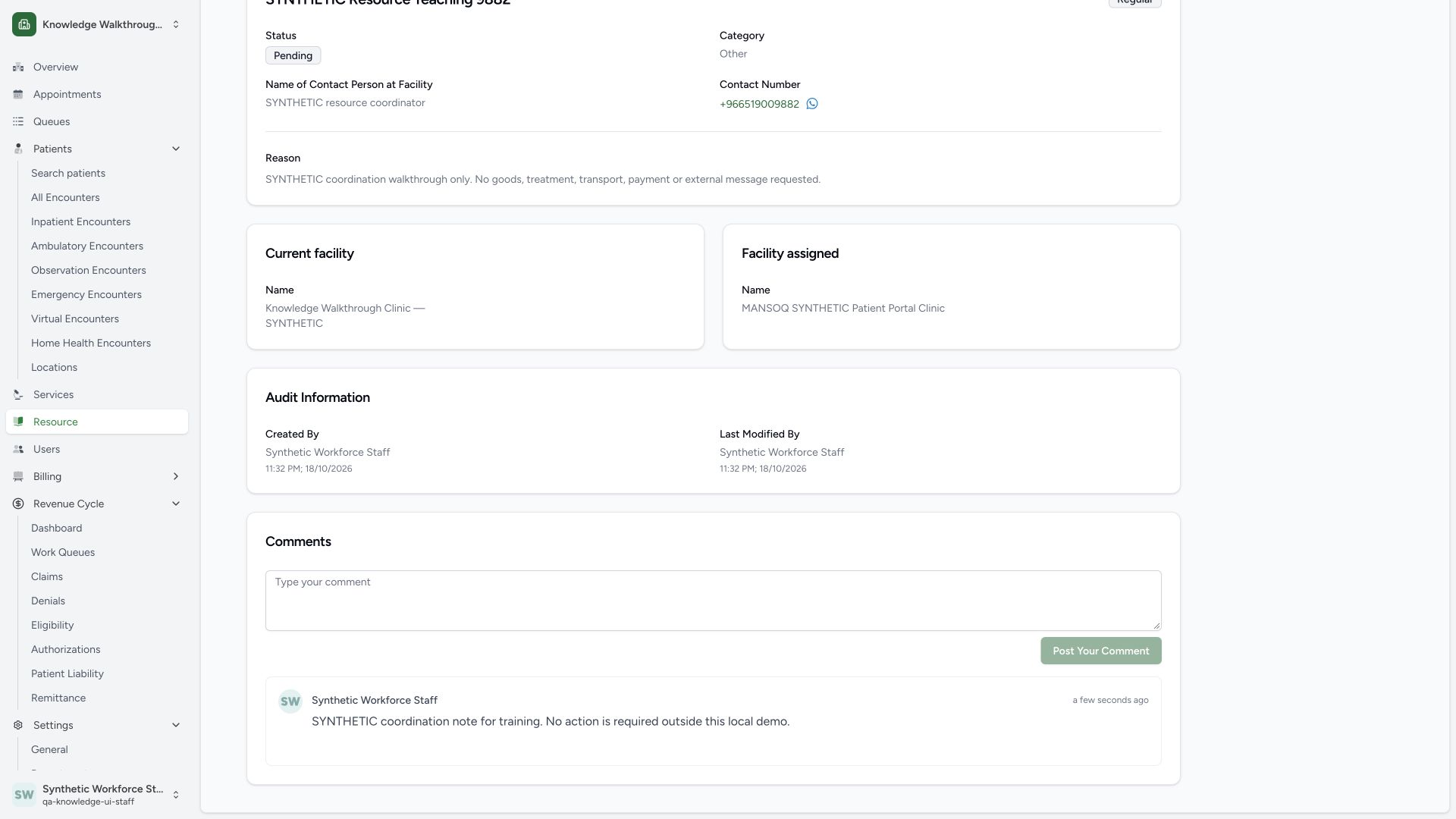Collapse the Revenue Cycle chevron
1456x819 pixels.
176,504
